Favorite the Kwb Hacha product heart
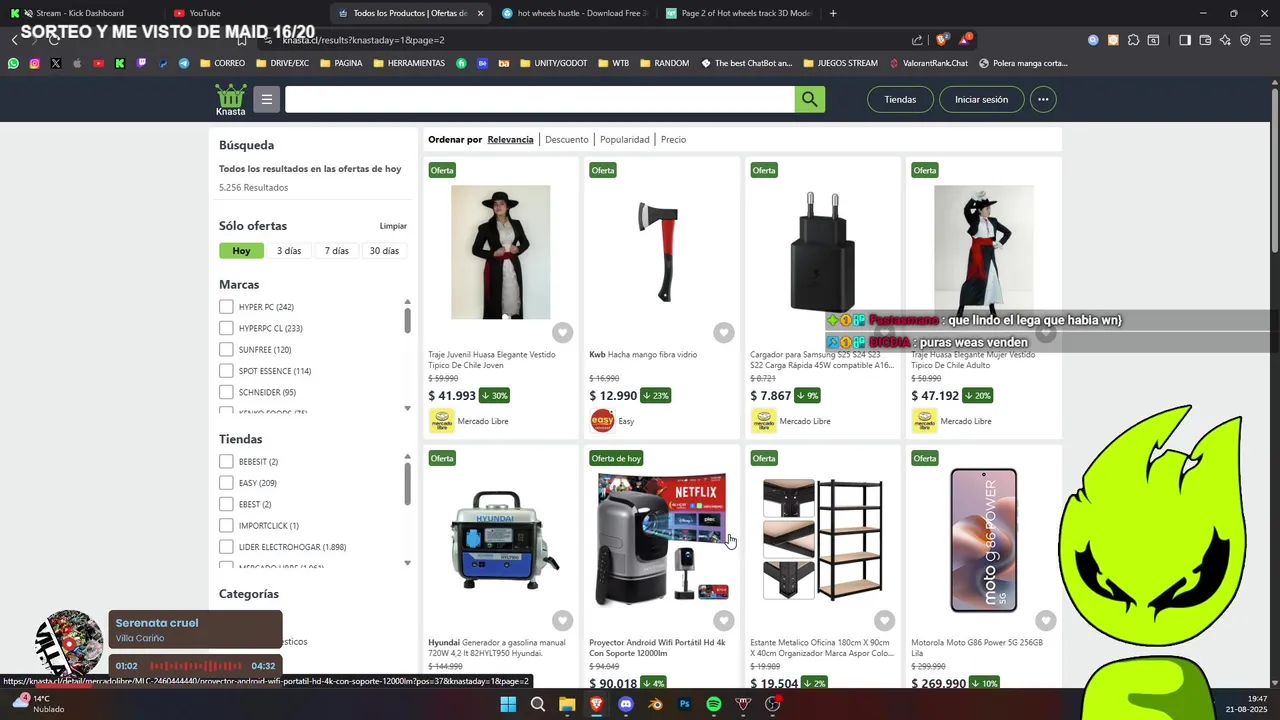This screenshot has height=720, width=1280. click(x=724, y=333)
